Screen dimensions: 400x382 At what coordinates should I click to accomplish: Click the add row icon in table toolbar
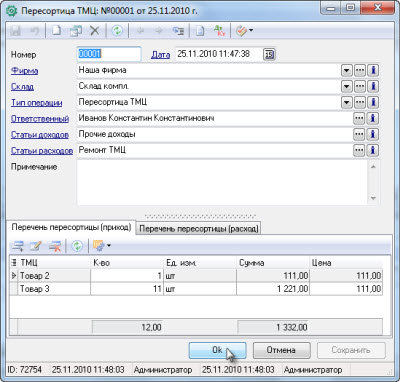pyautogui.click(x=18, y=246)
